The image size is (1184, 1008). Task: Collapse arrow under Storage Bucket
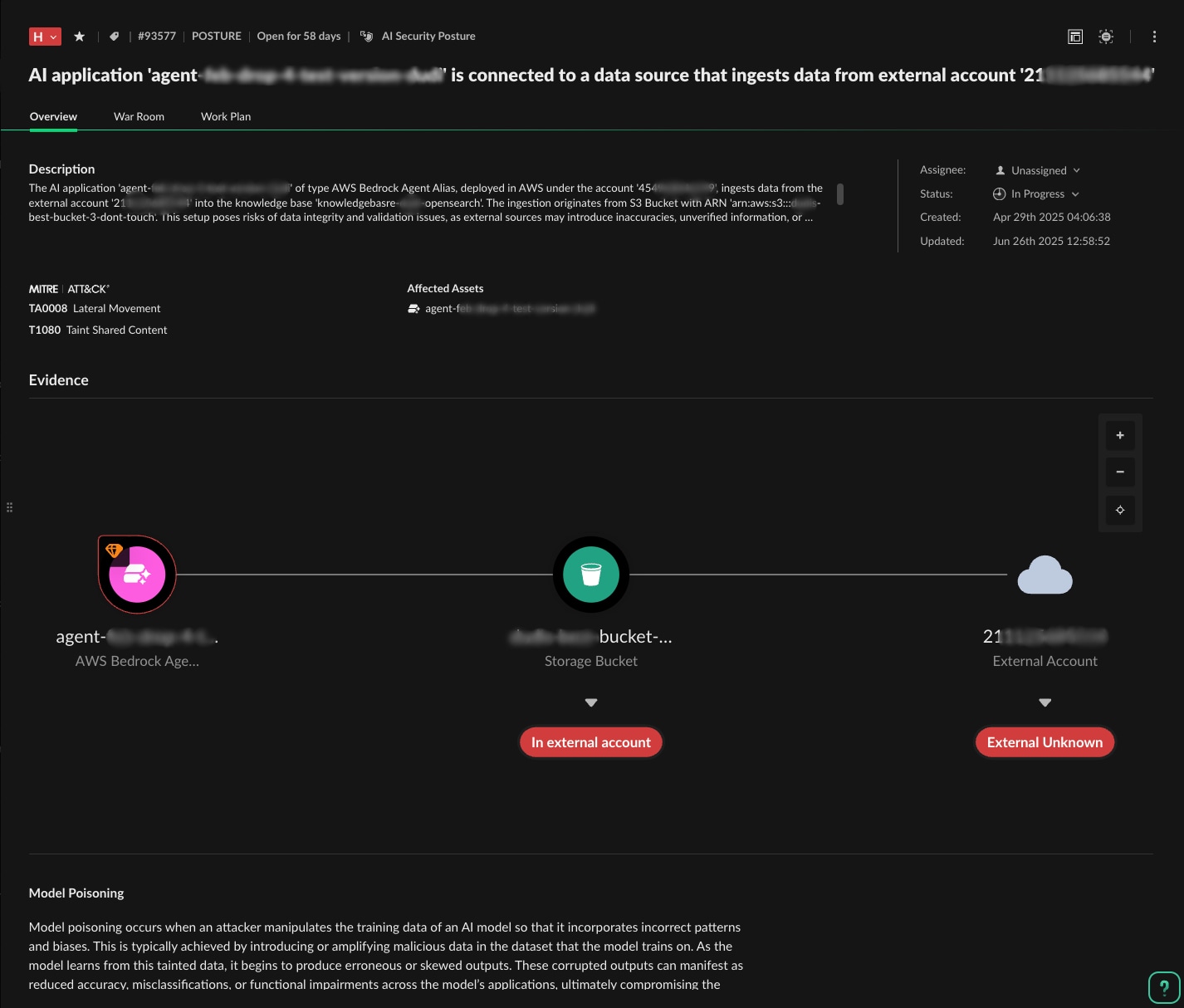coord(591,702)
